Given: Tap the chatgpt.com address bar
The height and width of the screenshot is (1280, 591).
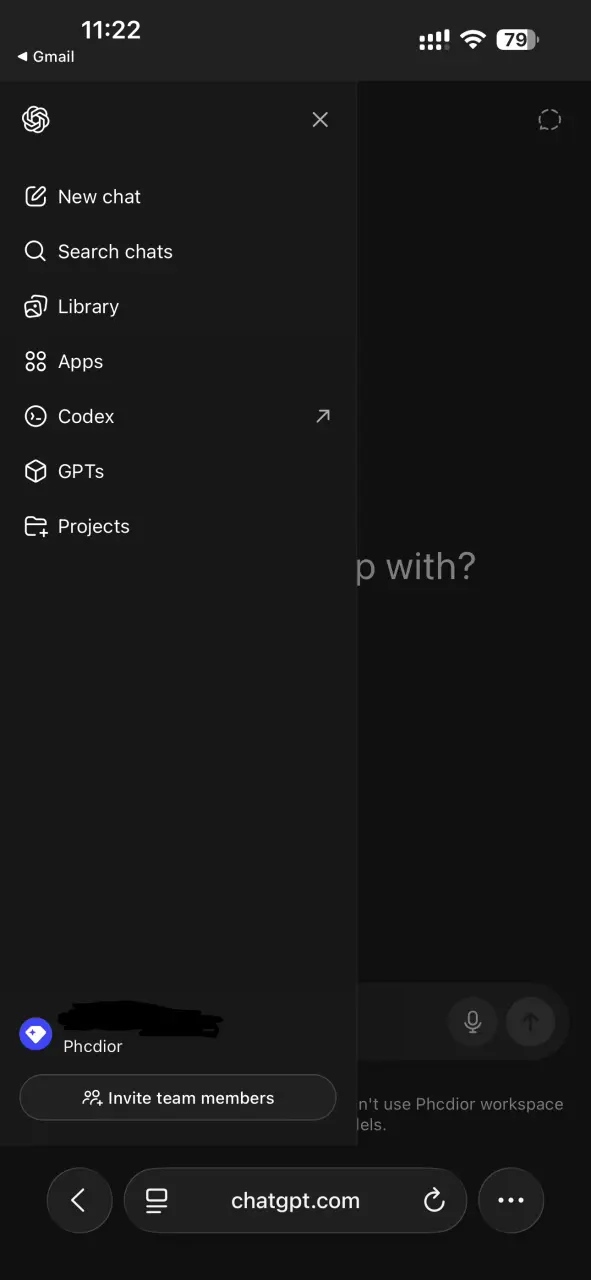Looking at the screenshot, I should pos(295,1201).
